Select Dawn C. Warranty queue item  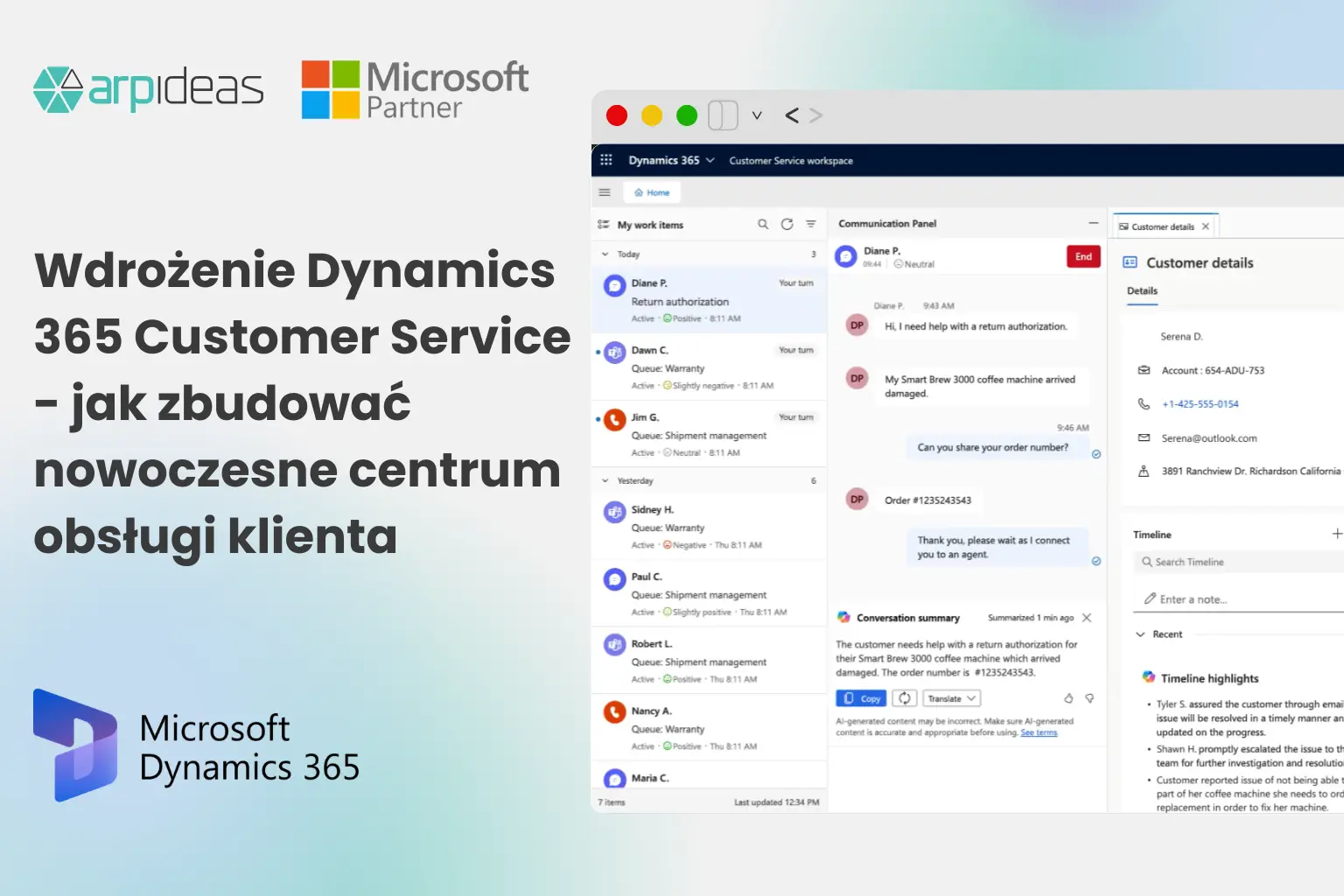point(710,367)
